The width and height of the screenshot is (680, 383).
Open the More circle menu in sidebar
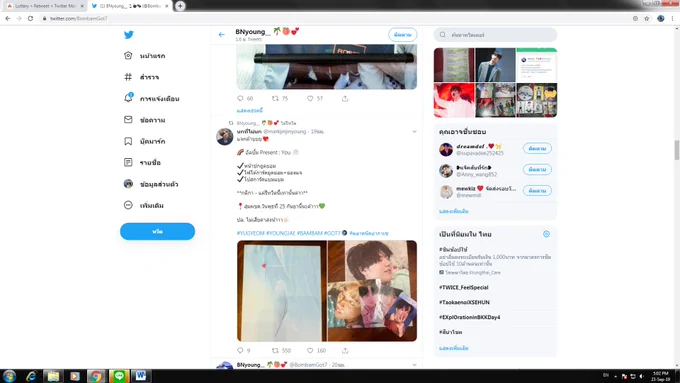pyautogui.click(x=144, y=205)
